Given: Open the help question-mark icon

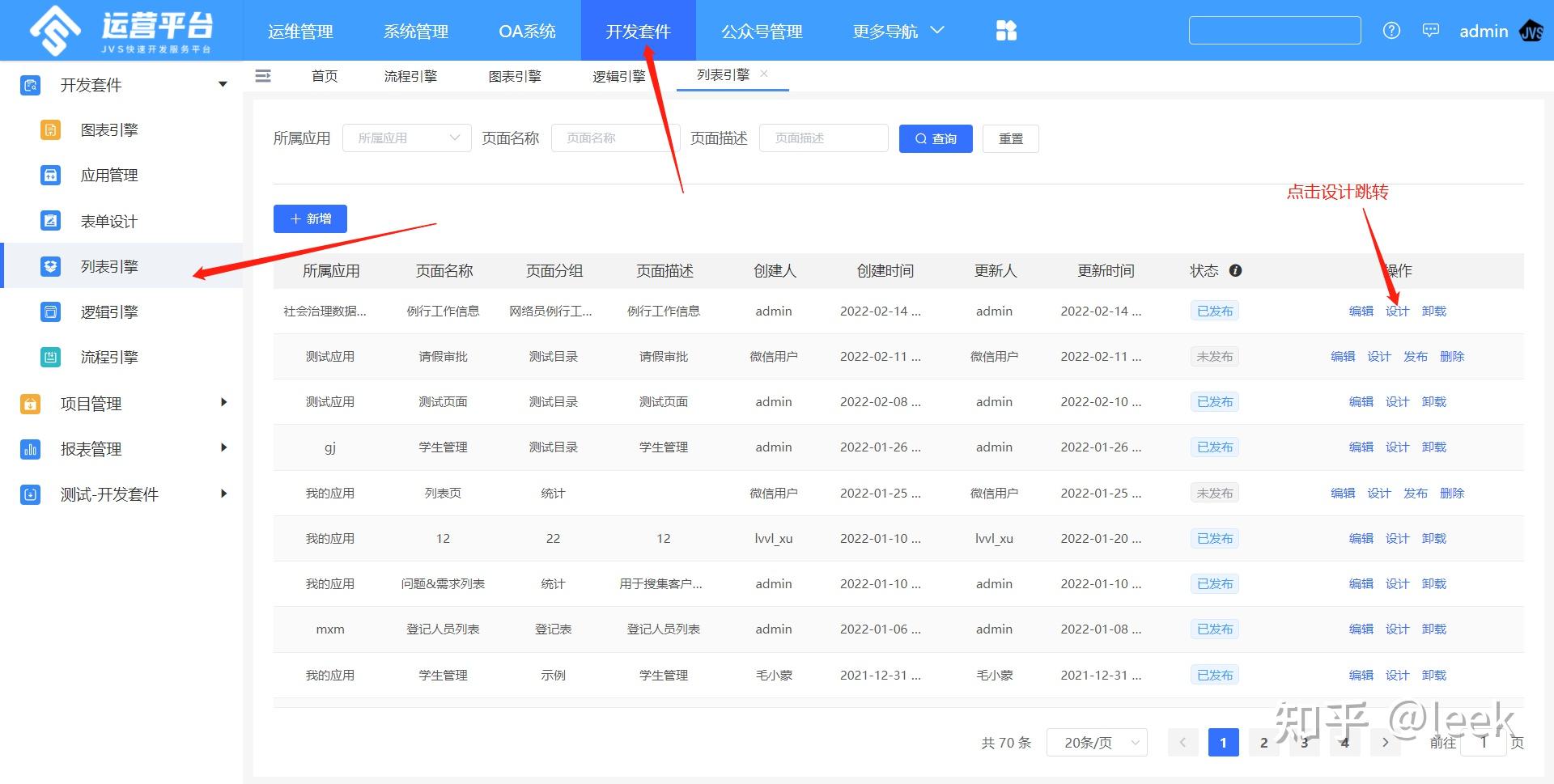Looking at the screenshot, I should click(1391, 30).
